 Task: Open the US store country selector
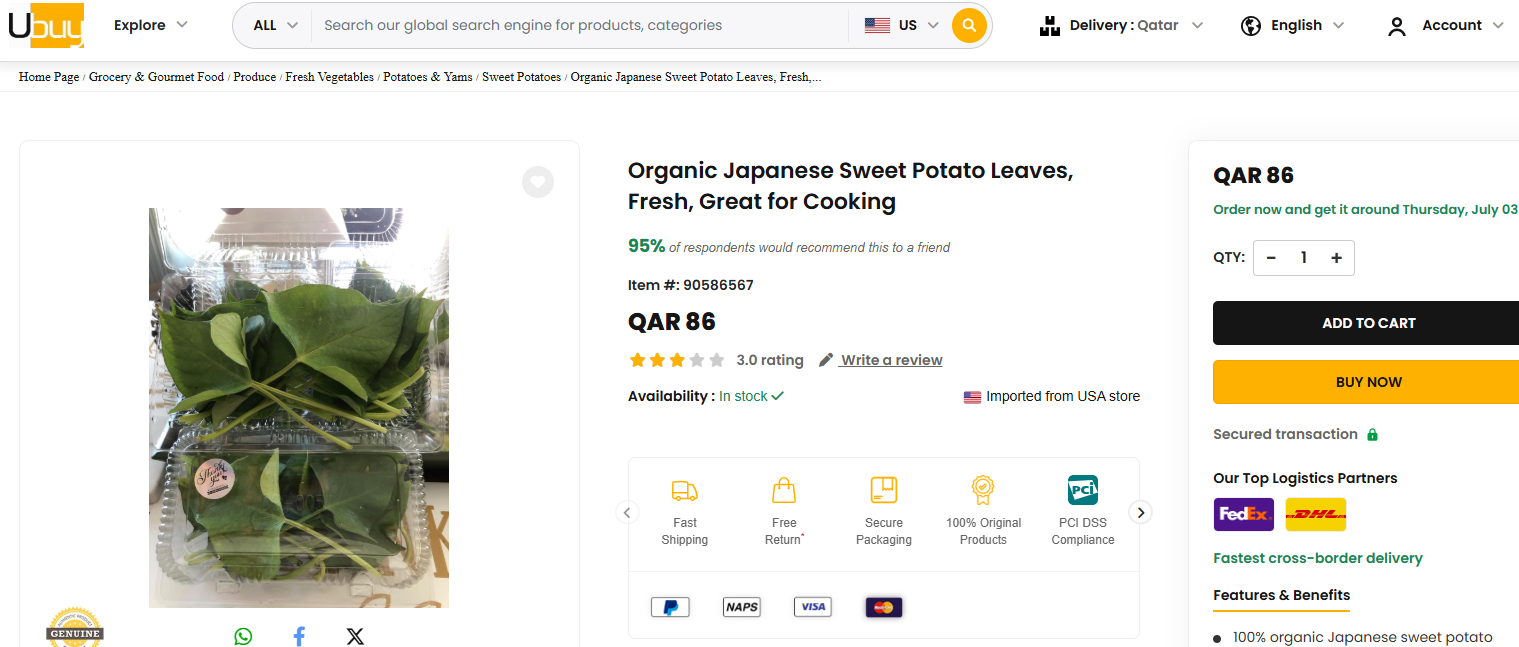click(x=902, y=26)
